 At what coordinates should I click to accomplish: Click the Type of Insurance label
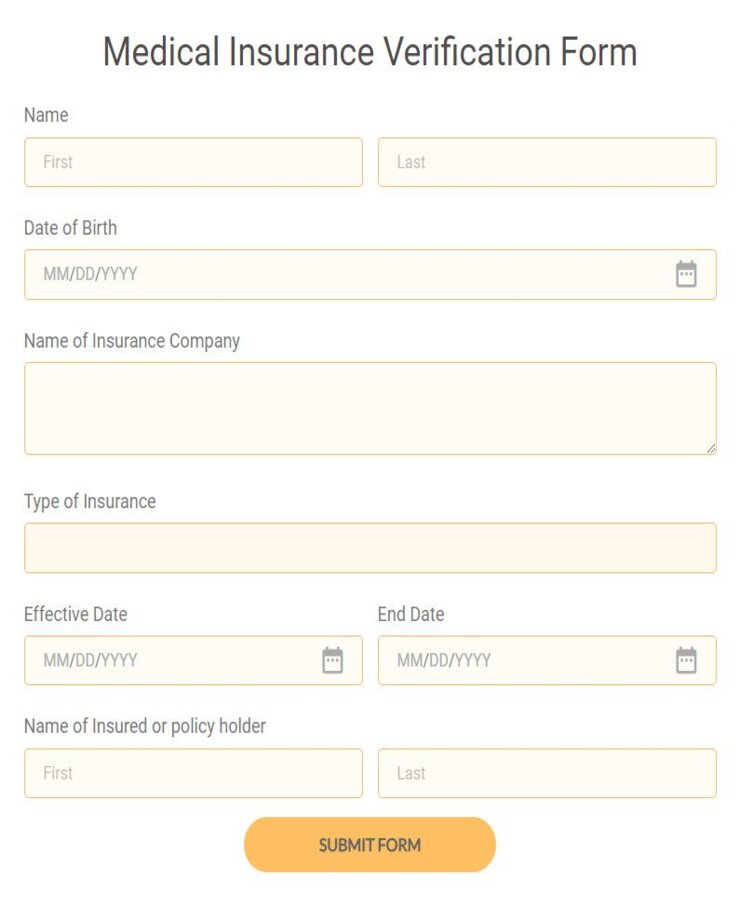(90, 501)
